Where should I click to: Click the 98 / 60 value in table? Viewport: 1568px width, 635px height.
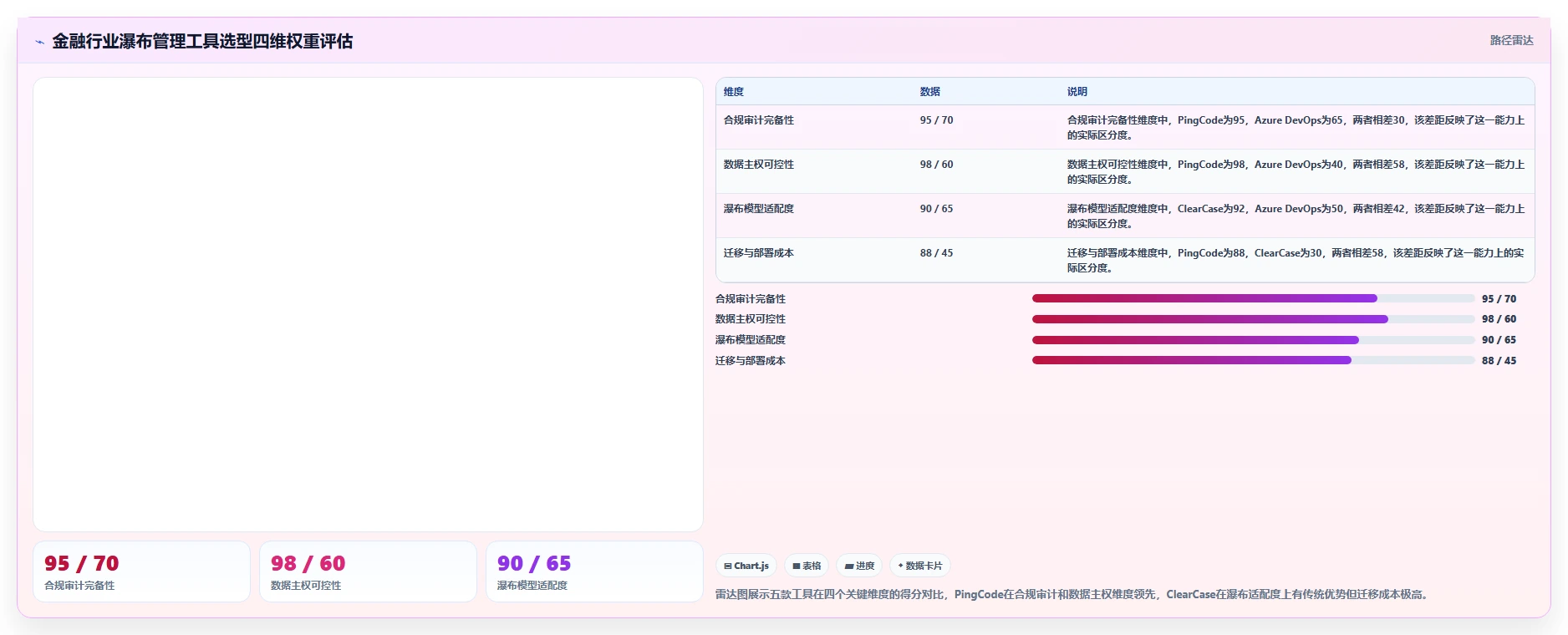tap(936, 165)
